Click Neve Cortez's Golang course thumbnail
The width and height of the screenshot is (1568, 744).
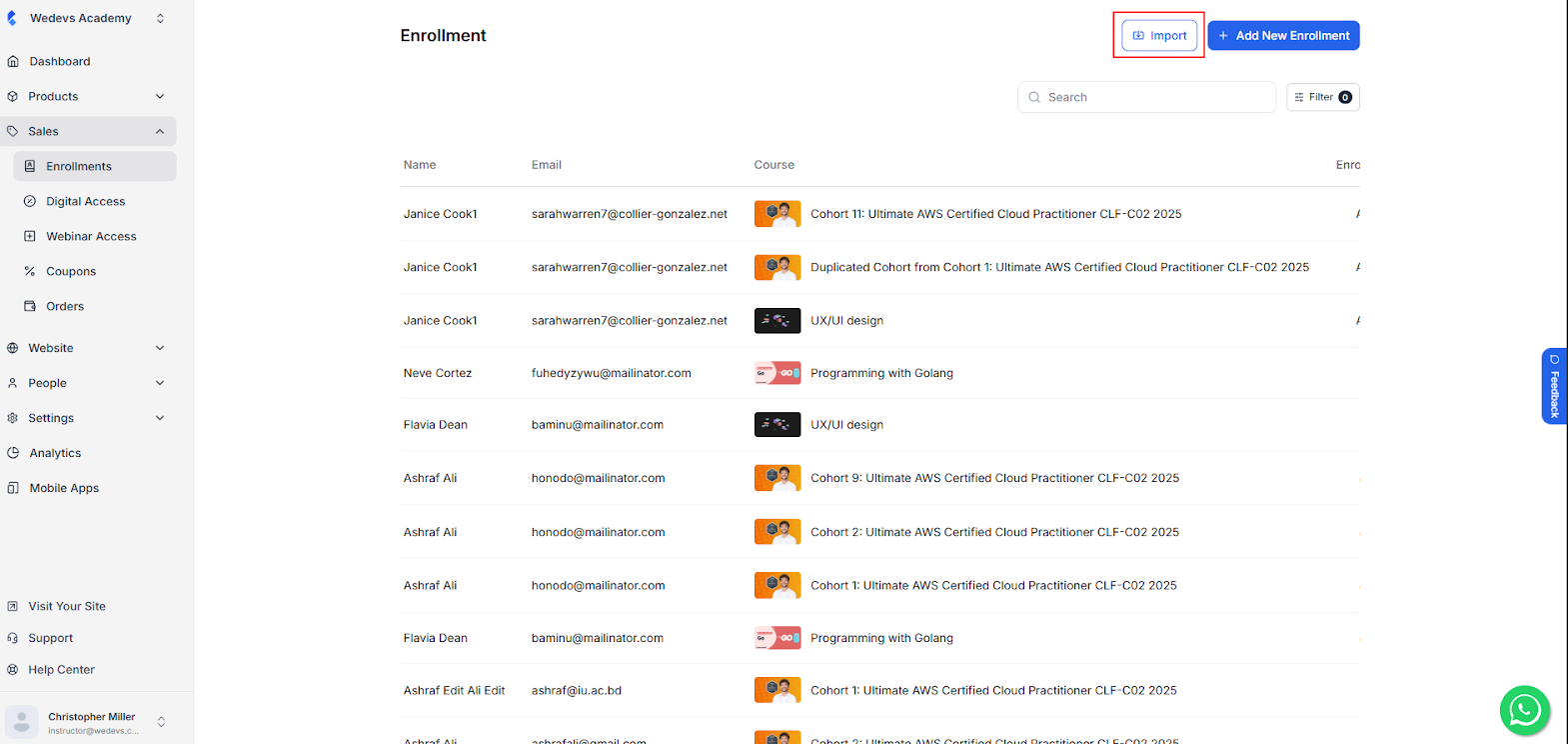coord(778,373)
